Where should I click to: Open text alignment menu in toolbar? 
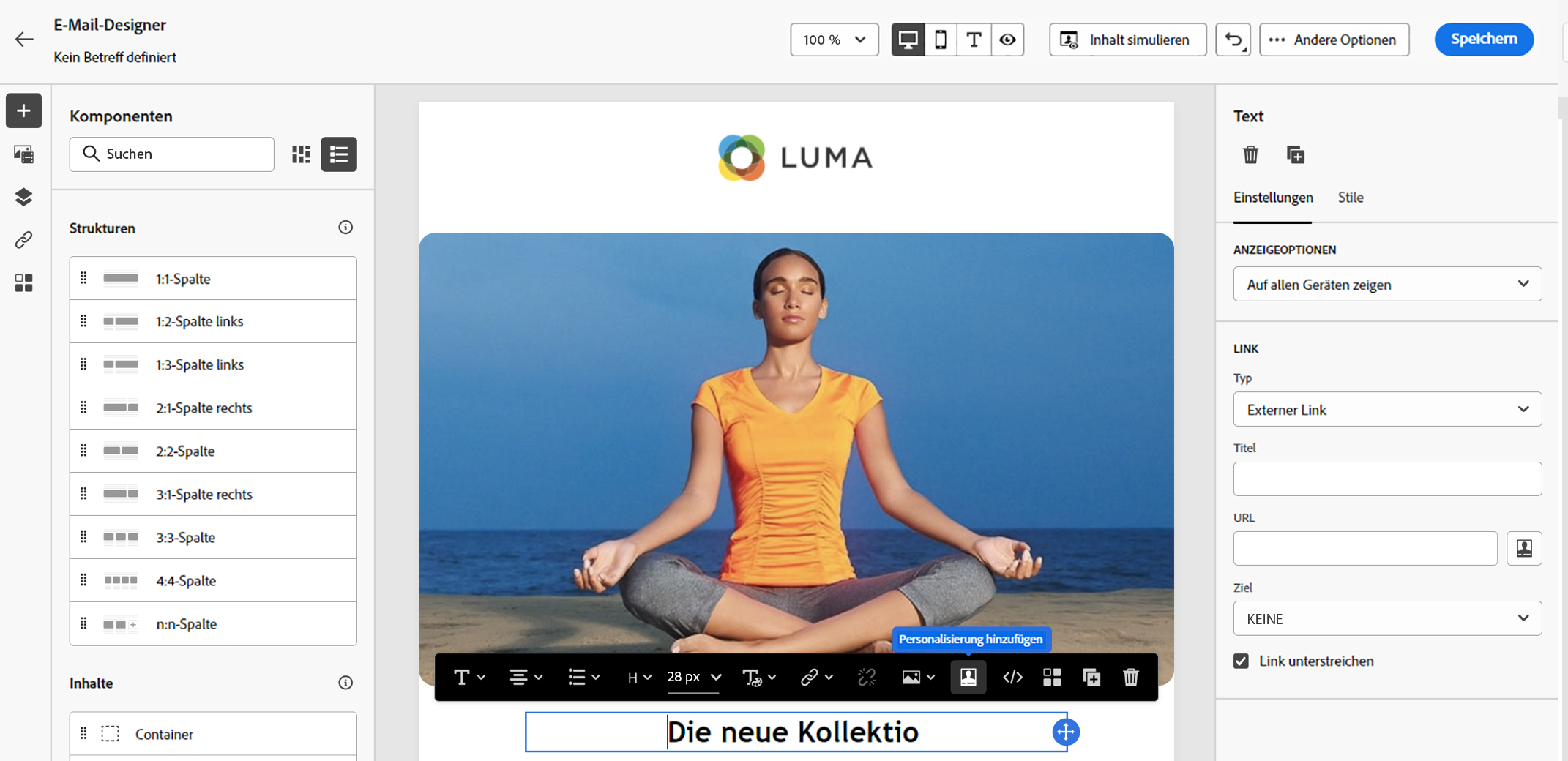tap(526, 678)
